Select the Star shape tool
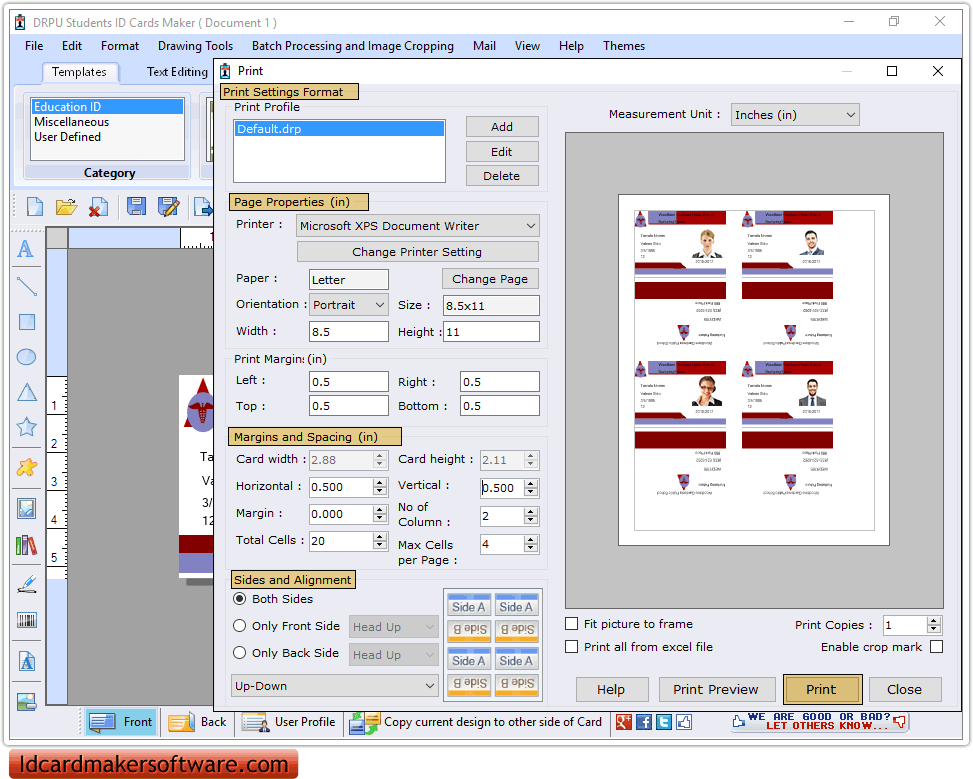 [26, 428]
